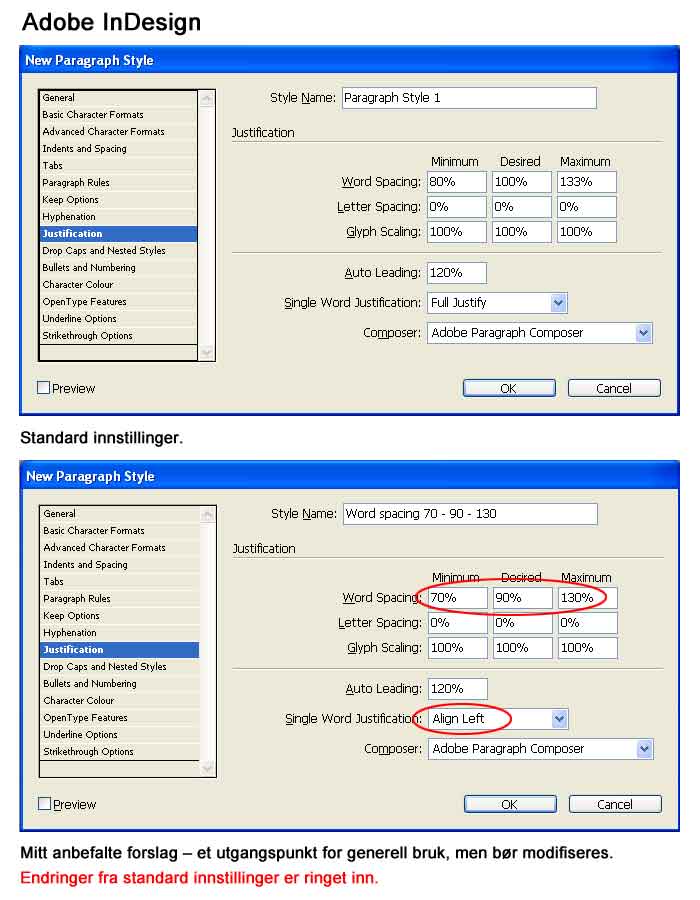Select Advanced Character Formats in bottom dialog
This screenshot has width=700, height=900.
coord(120,548)
